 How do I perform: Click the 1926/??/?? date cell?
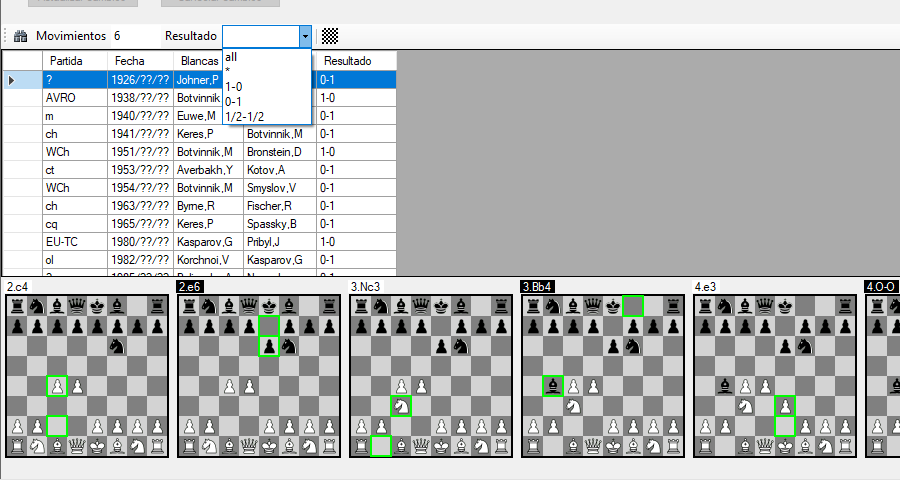(x=140, y=80)
